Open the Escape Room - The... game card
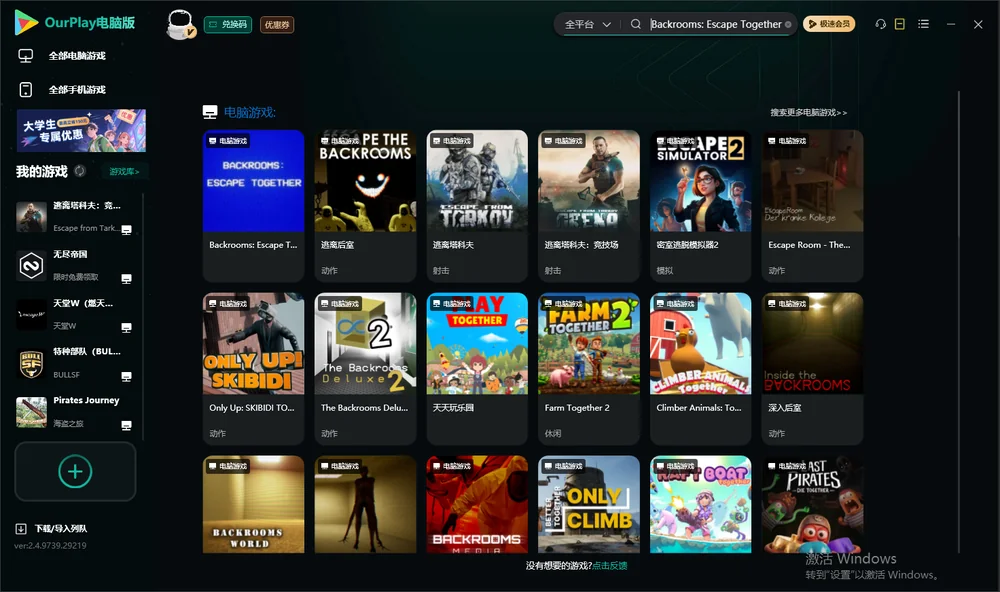Screen dimensions: 1000x592 click(812, 205)
